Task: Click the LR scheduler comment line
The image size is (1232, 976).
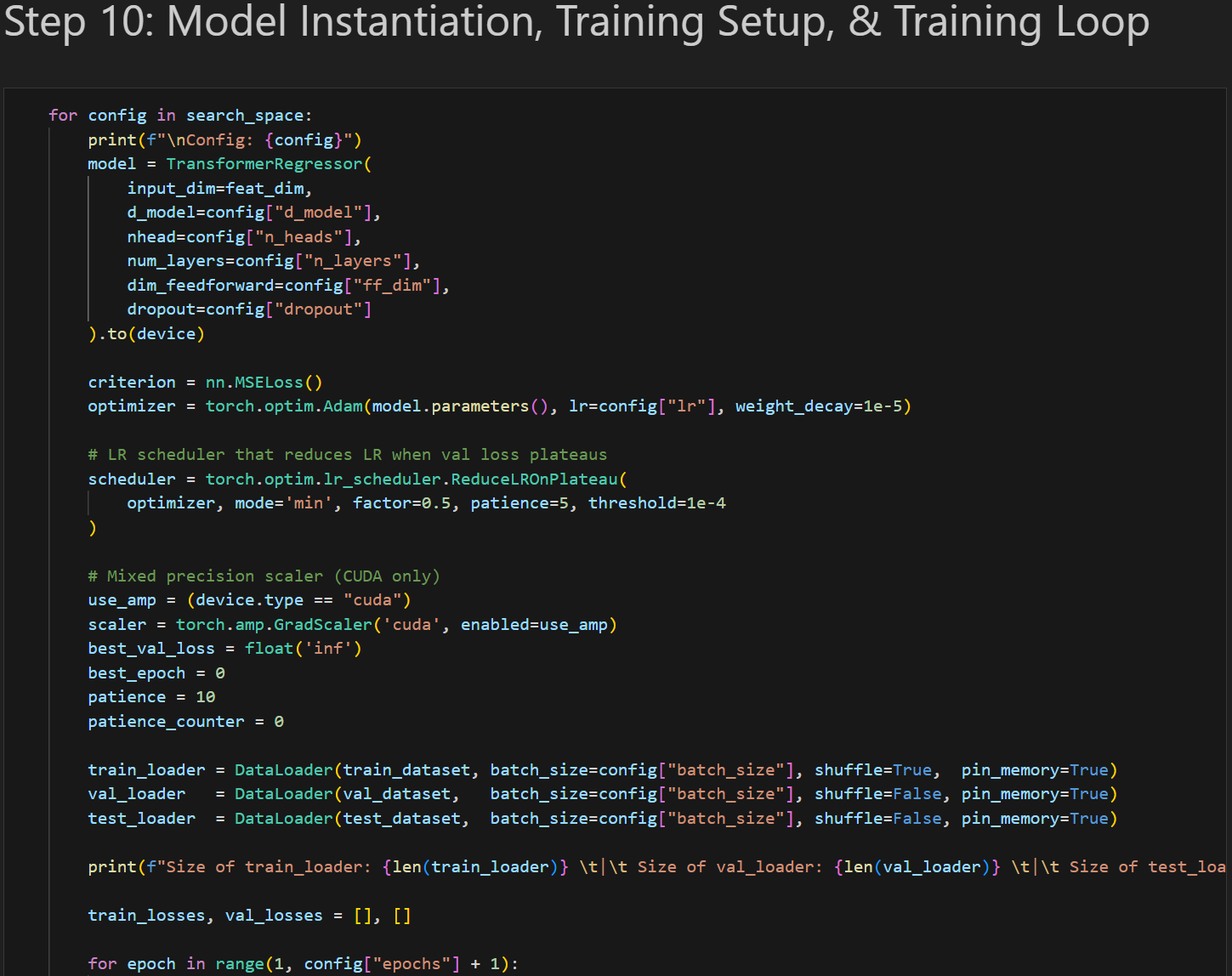Action: click(347, 455)
